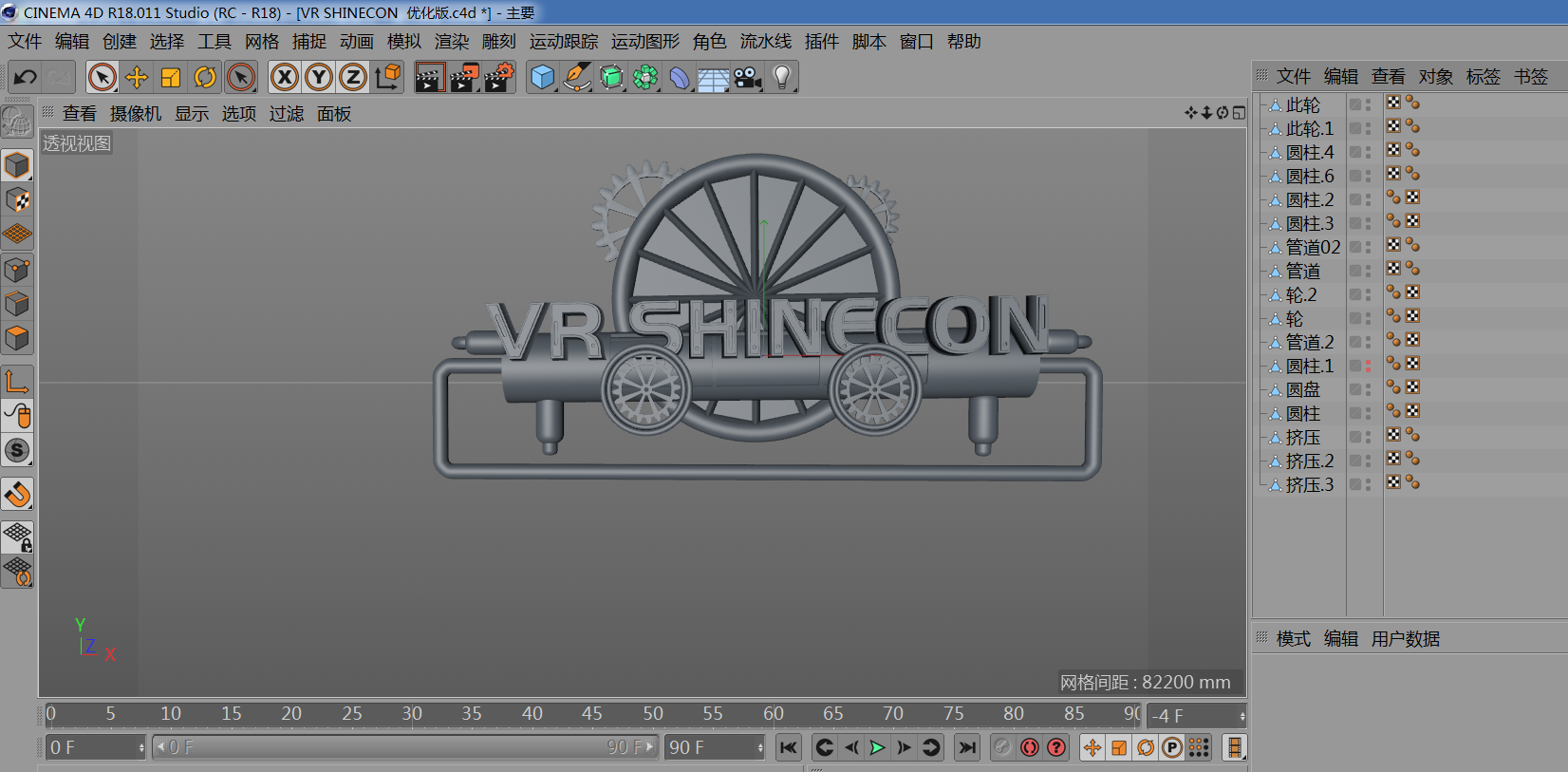Add a floor environment object
This screenshot has width=1568, height=772.
click(x=714, y=77)
